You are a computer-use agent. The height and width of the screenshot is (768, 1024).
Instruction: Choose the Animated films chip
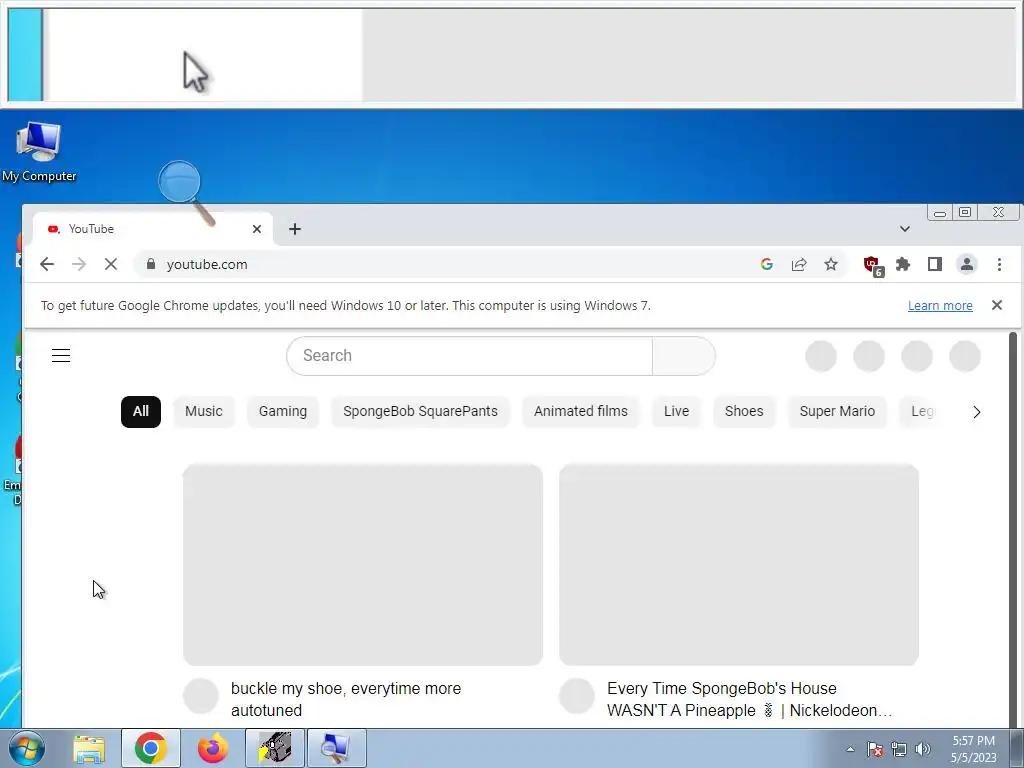tap(581, 411)
